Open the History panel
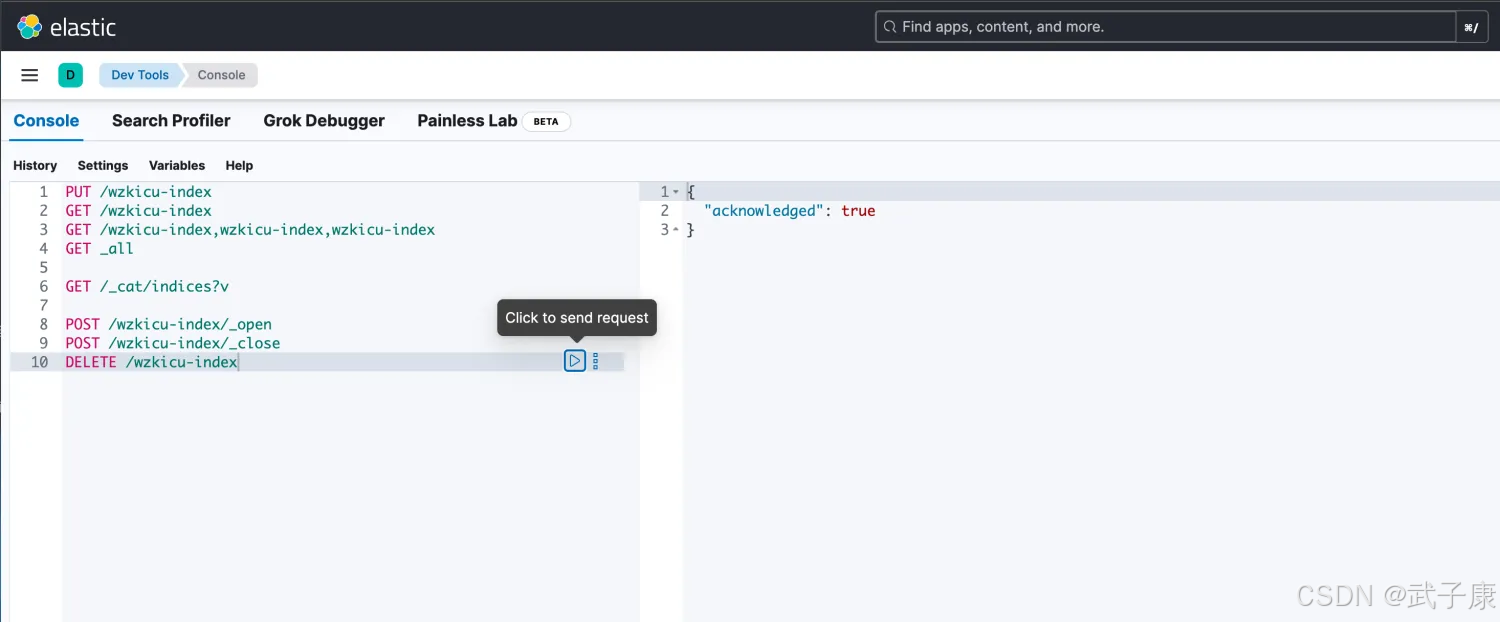The image size is (1500, 622). click(35, 166)
